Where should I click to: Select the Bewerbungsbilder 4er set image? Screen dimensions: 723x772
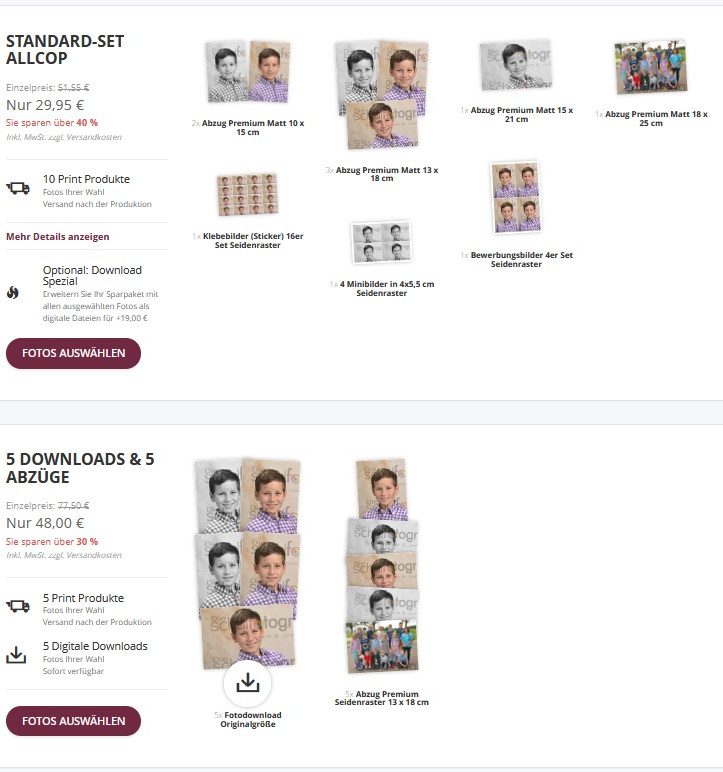point(516,197)
